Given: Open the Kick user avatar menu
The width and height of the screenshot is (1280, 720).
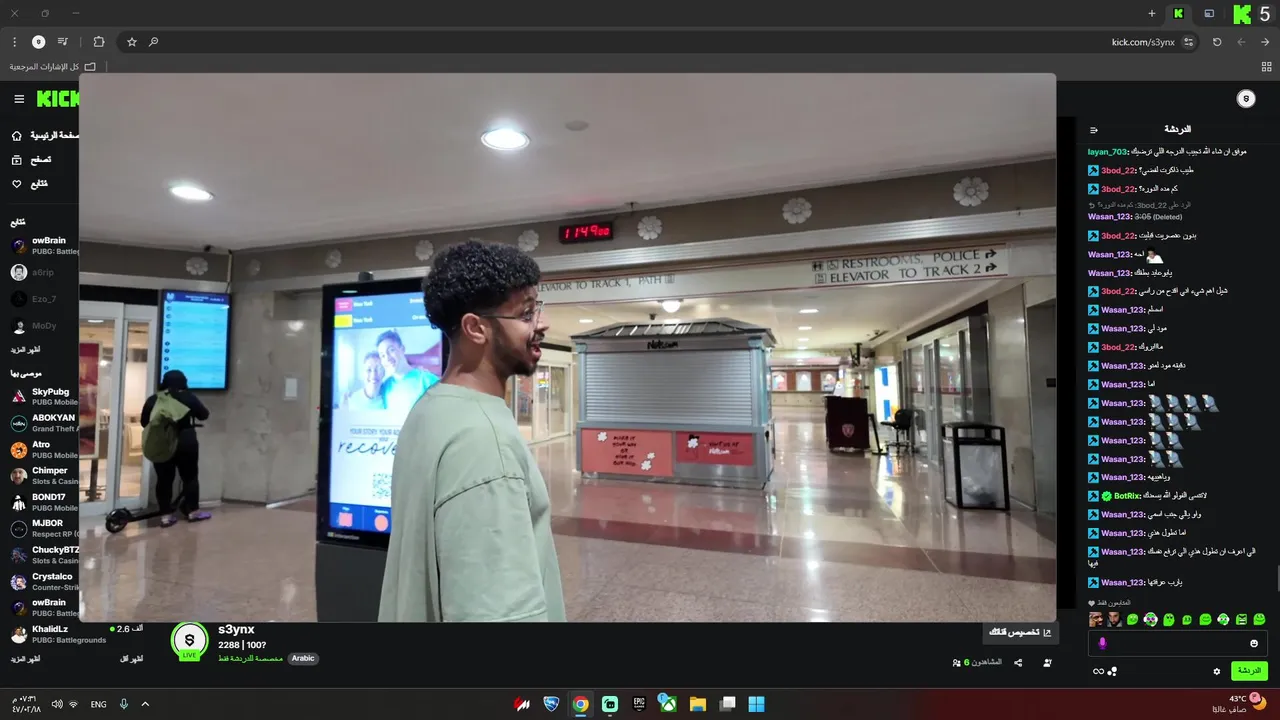Looking at the screenshot, I should click(x=1245, y=98).
